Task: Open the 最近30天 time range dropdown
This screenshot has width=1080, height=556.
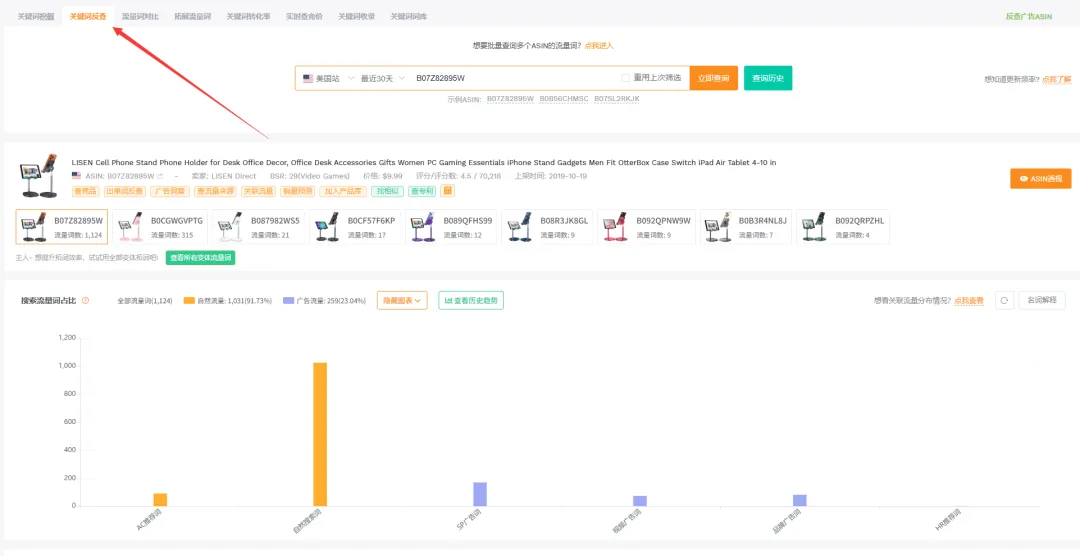Action: pos(383,79)
